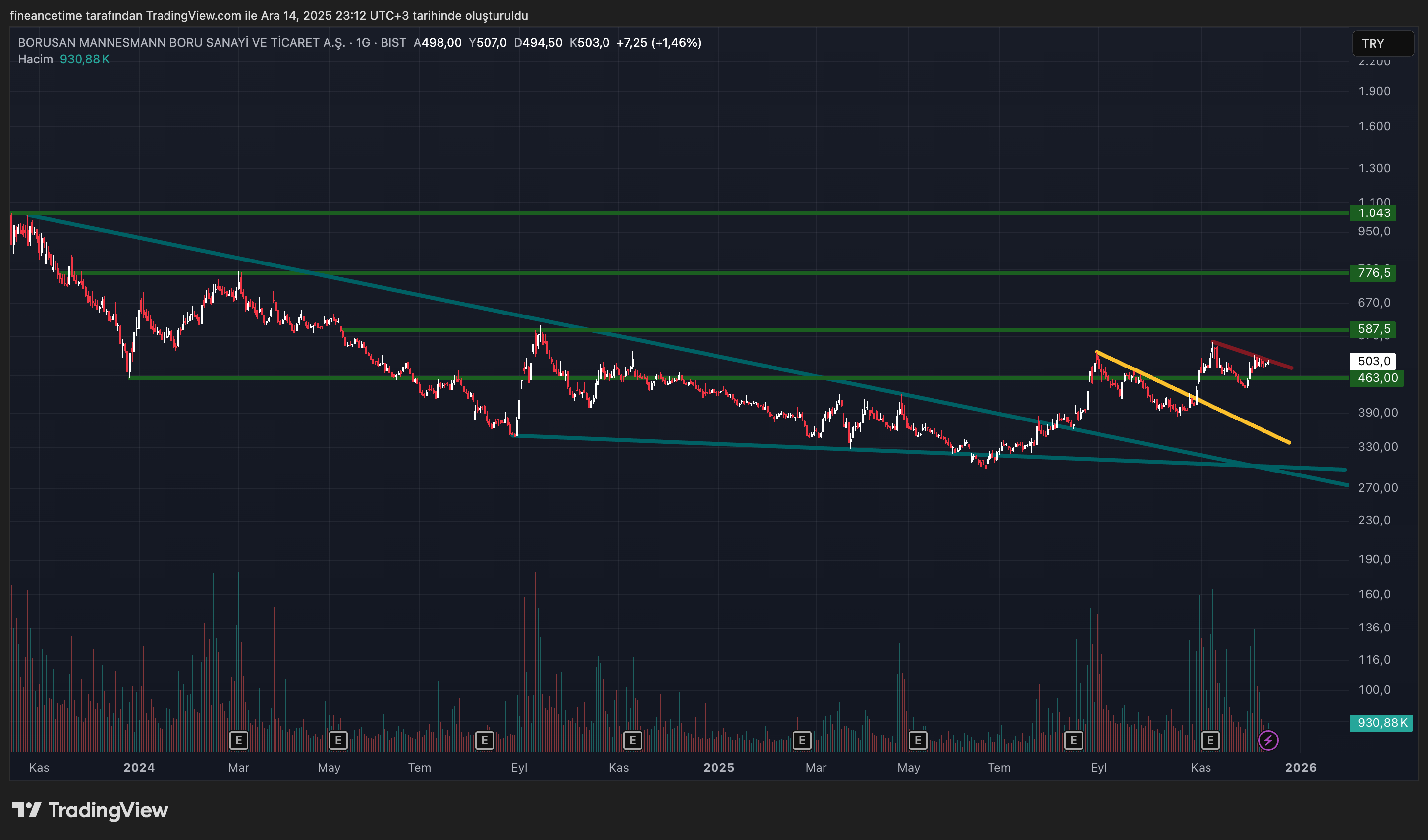Viewport: 1428px width, 840px height.
Task: Click the TradingView logo
Action: [91, 810]
